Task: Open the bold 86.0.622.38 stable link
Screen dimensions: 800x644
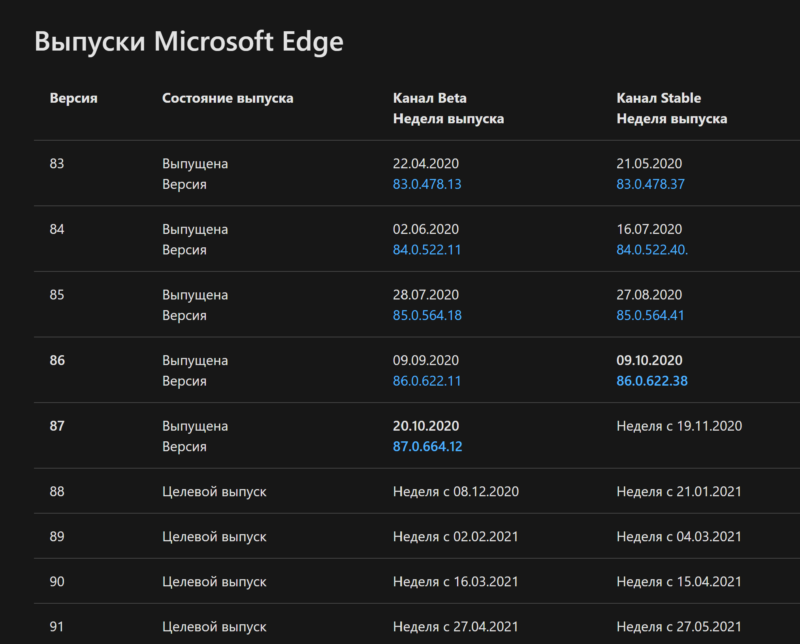Action: click(x=652, y=381)
